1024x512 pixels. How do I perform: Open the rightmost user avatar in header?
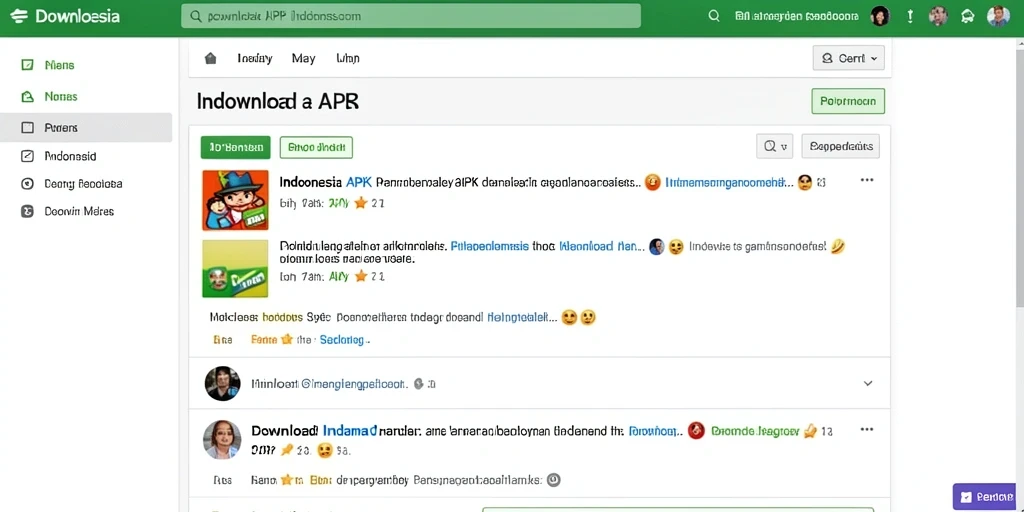coord(998,16)
